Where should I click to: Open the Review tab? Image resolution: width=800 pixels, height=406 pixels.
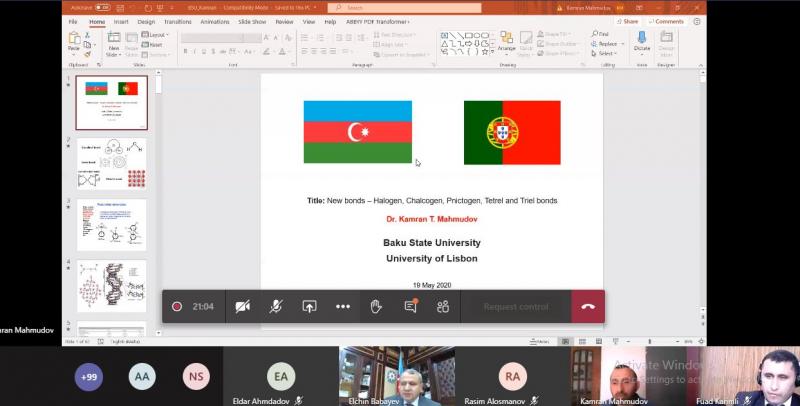pyautogui.click(x=284, y=22)
